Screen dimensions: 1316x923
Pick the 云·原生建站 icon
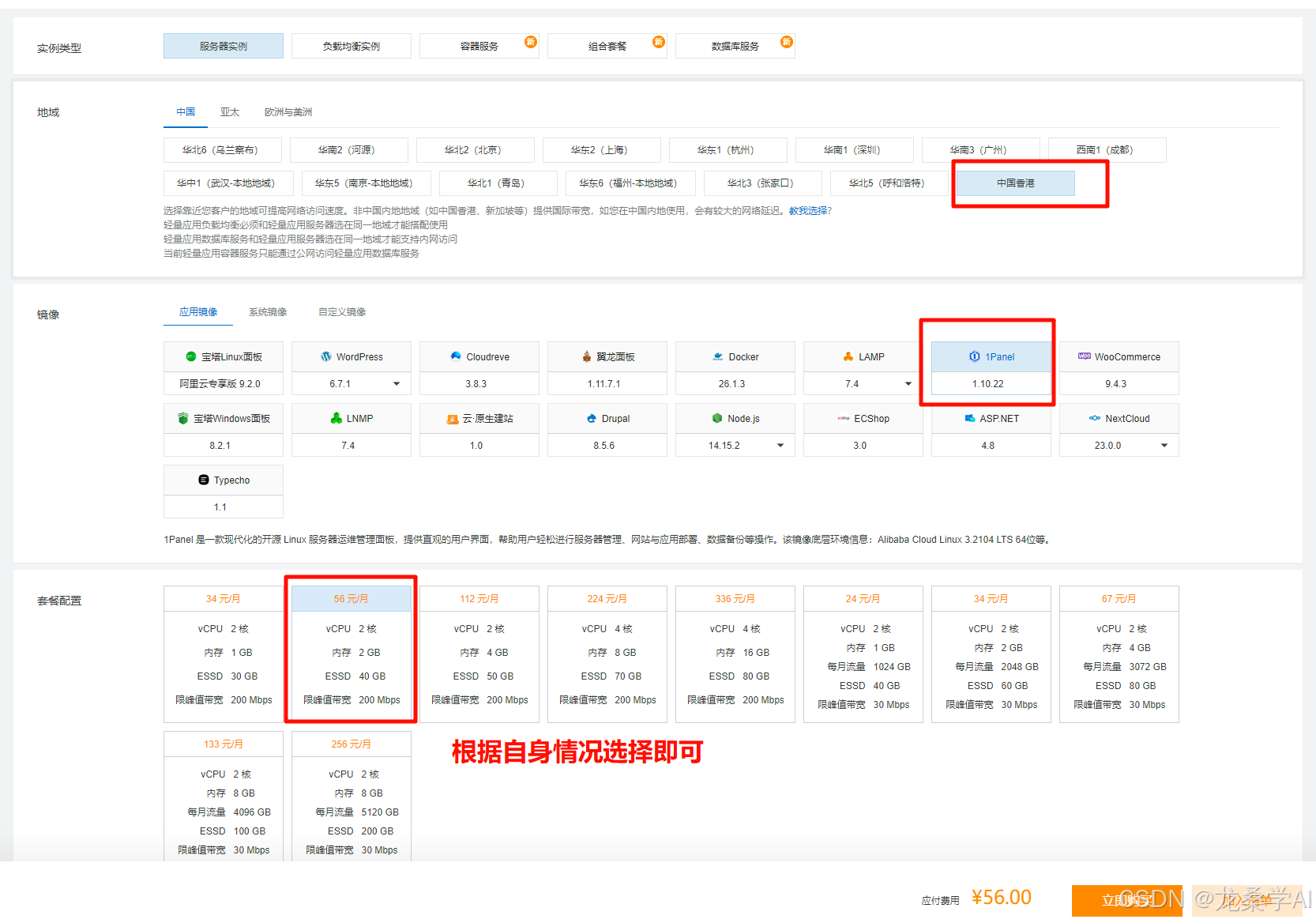pos(453,419)
